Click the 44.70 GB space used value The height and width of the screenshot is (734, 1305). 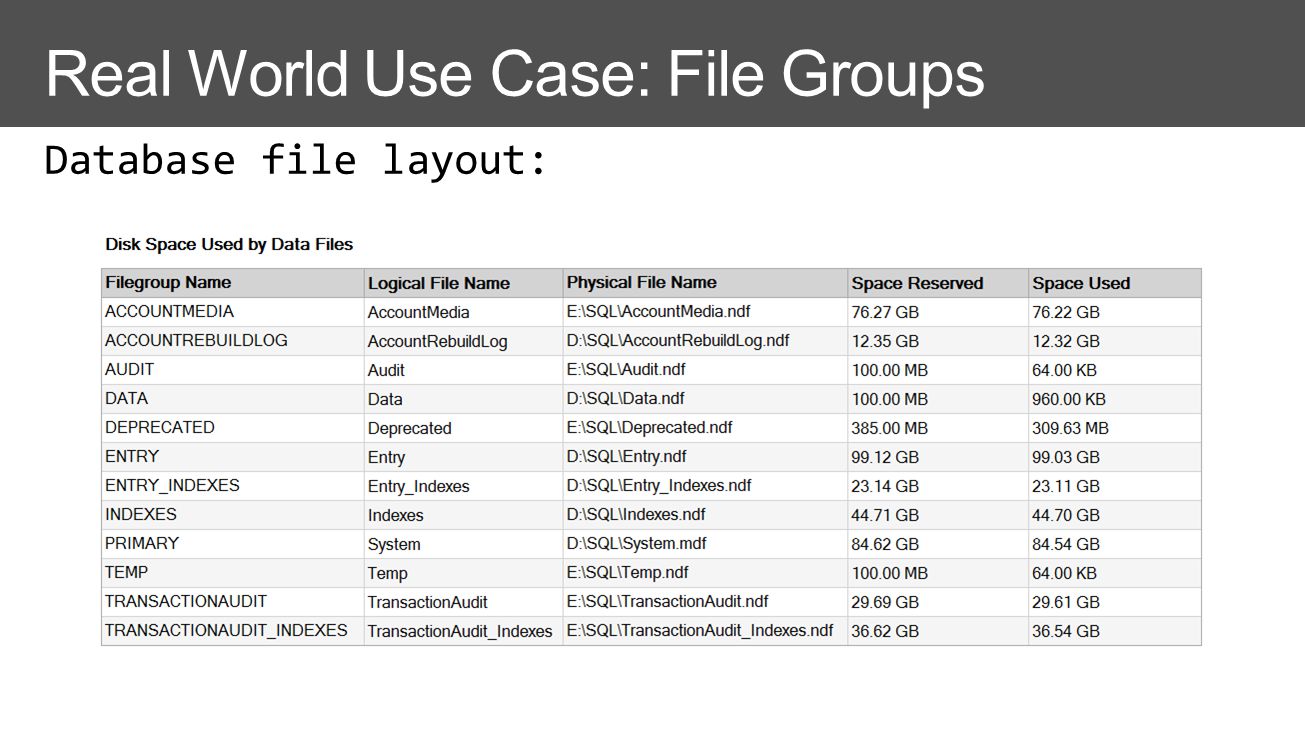pos(1066,516)
